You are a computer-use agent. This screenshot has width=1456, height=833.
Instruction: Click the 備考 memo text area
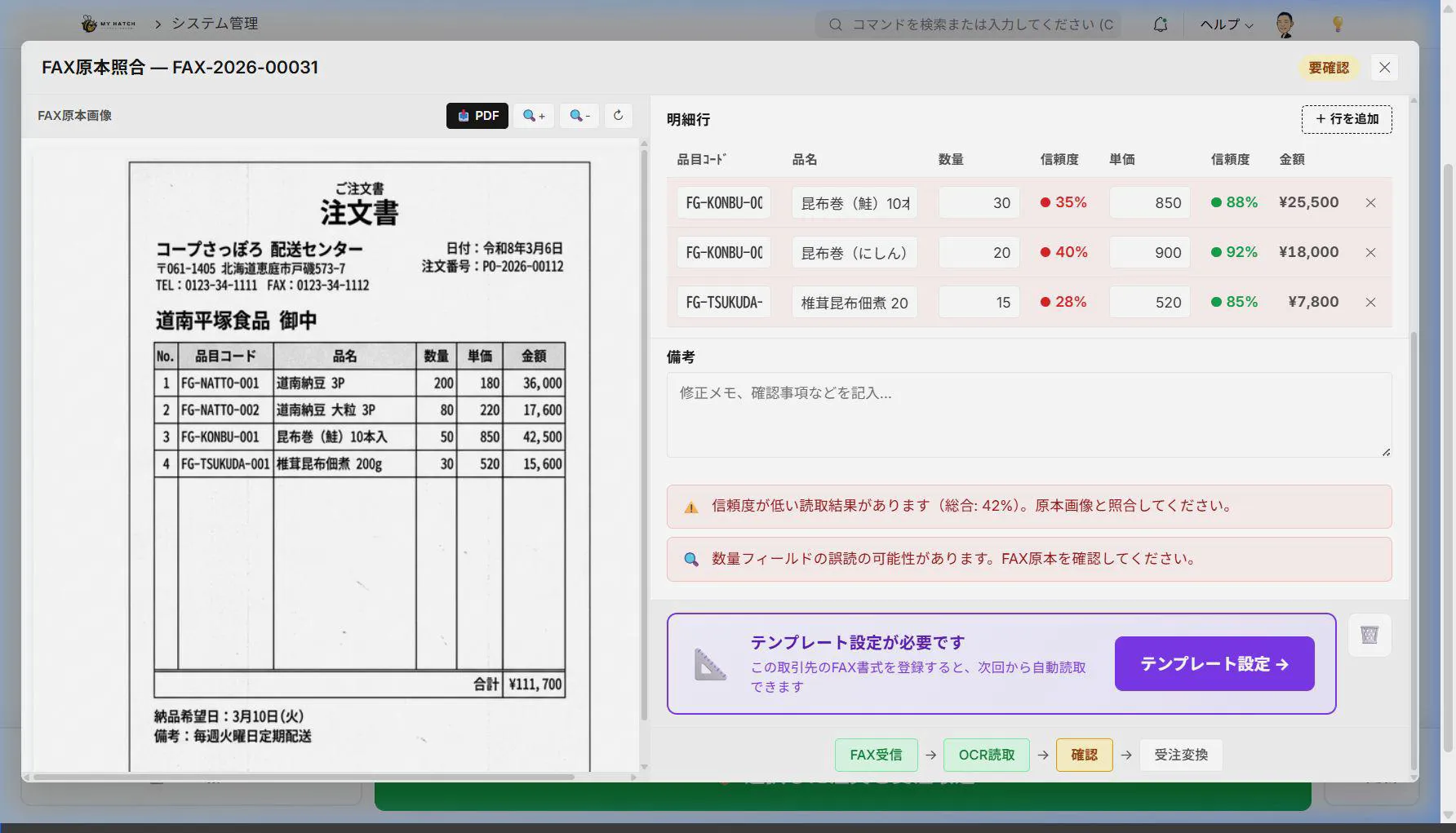click(x=1028, y=414)
